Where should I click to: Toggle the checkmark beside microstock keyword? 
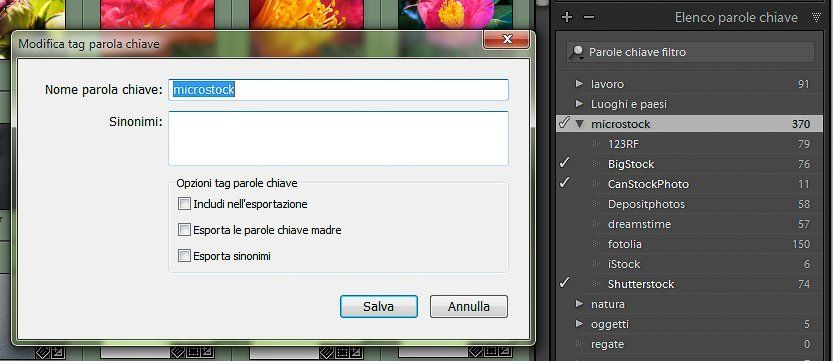(x=565, y=124)
